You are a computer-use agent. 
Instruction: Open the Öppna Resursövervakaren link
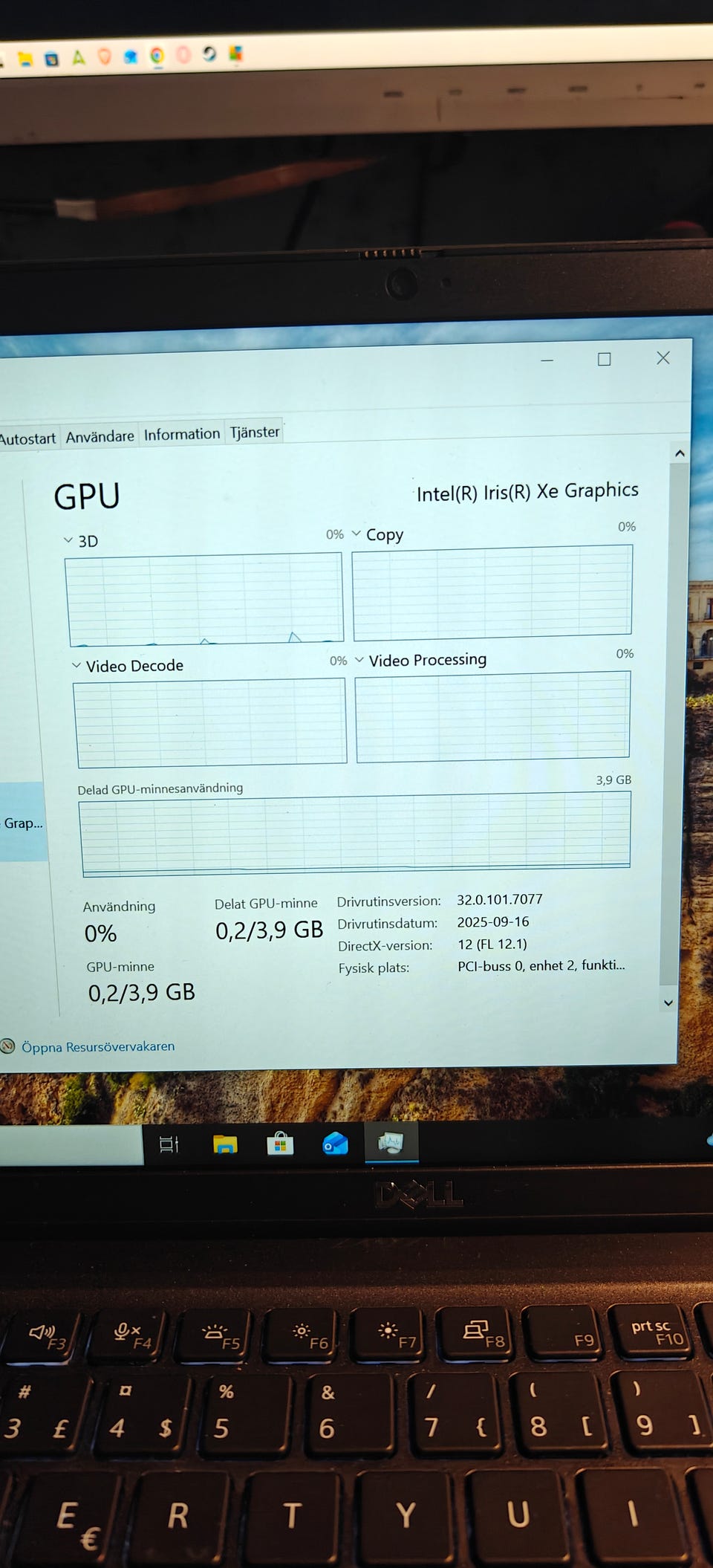click(98, 1046)
